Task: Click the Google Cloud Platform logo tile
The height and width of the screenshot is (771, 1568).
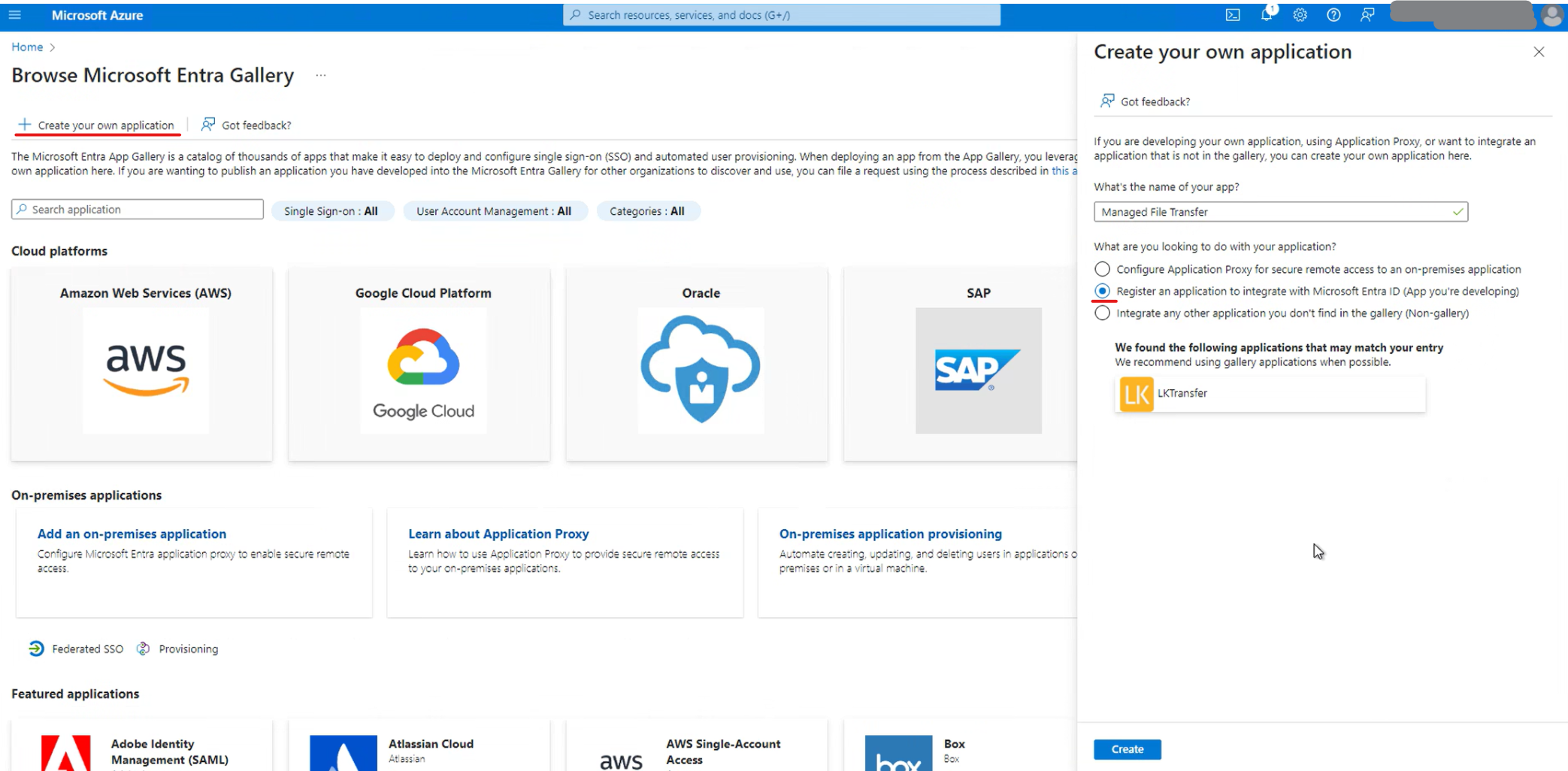Action: click(x=423, y=370)
